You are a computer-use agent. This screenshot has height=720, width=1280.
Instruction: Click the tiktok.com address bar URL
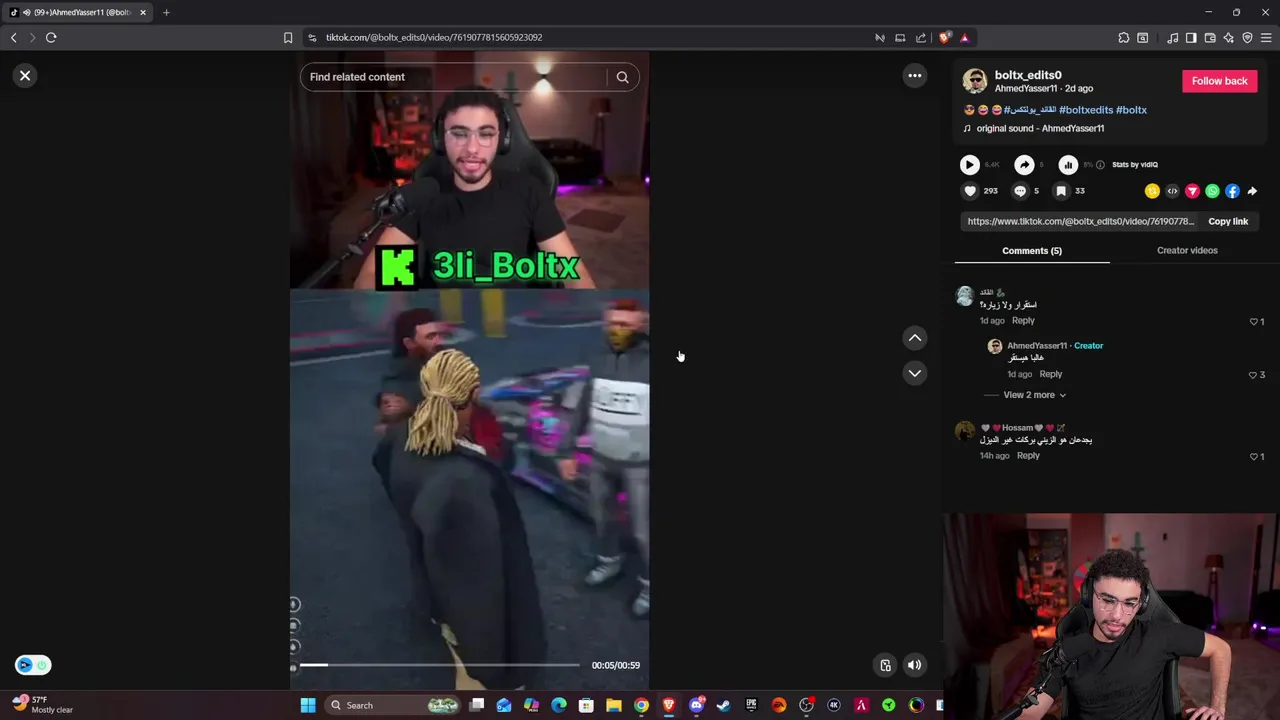434,38
